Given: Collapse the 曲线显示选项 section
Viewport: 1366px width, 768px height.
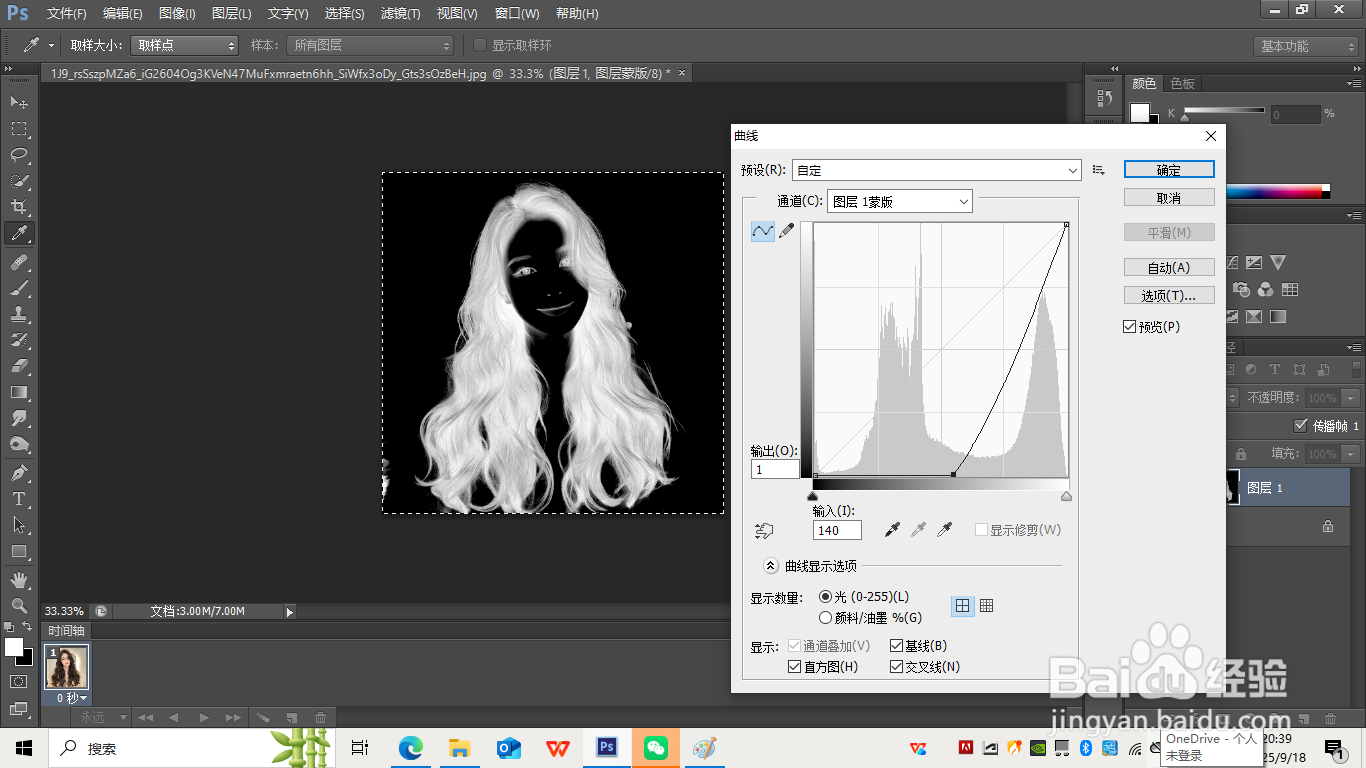Looking at the screenshot, I should pos(770,566).
